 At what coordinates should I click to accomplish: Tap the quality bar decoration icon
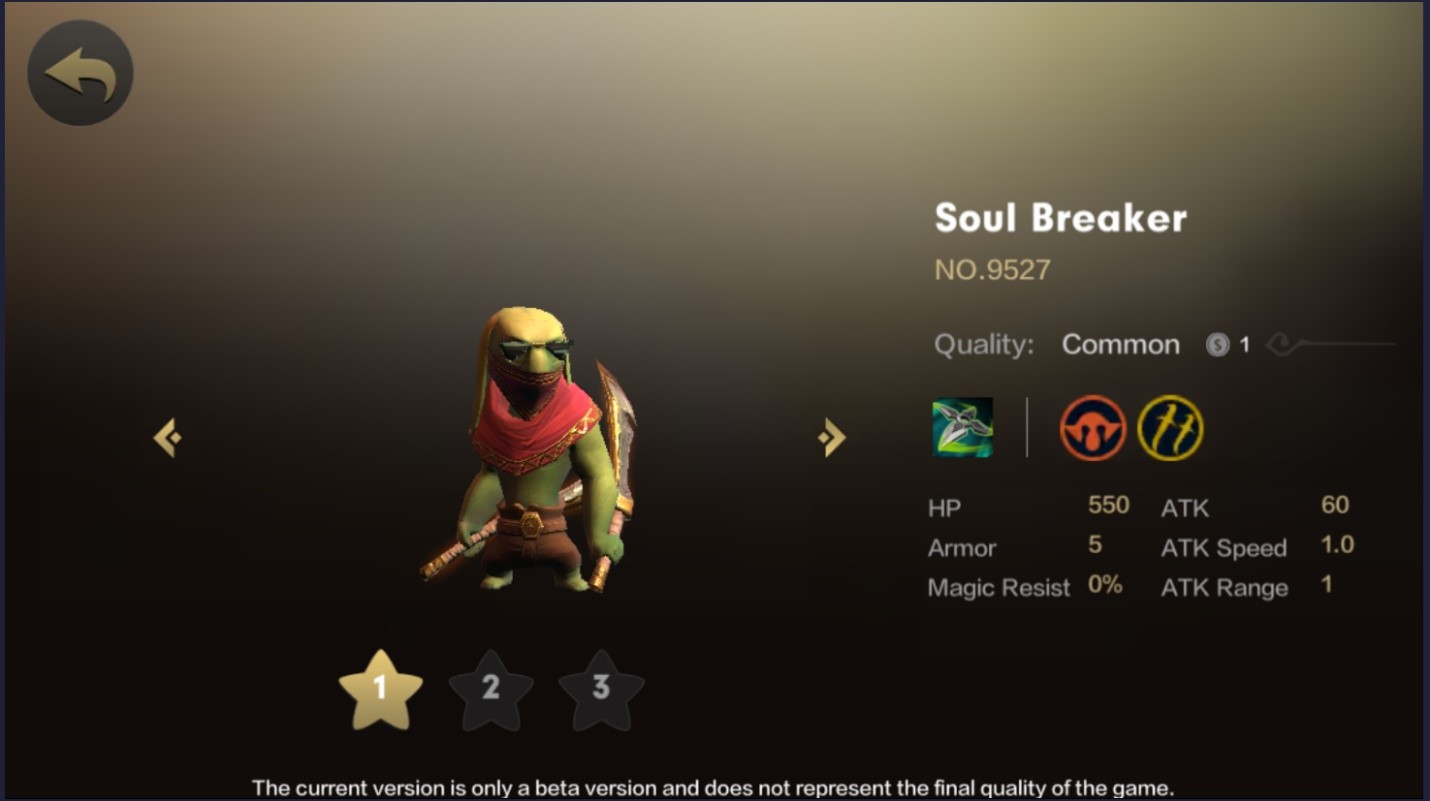[1330, 345]
